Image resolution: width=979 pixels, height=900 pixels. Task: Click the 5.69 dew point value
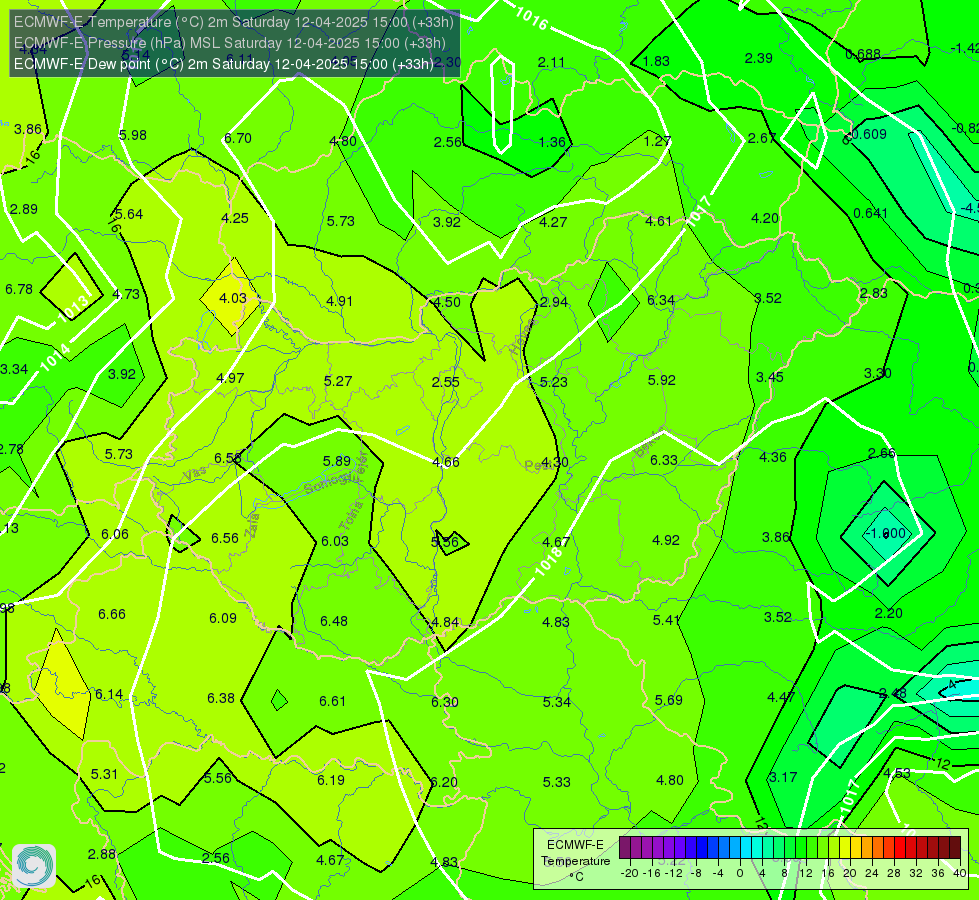pyautogui.click(x=669, y=700)
